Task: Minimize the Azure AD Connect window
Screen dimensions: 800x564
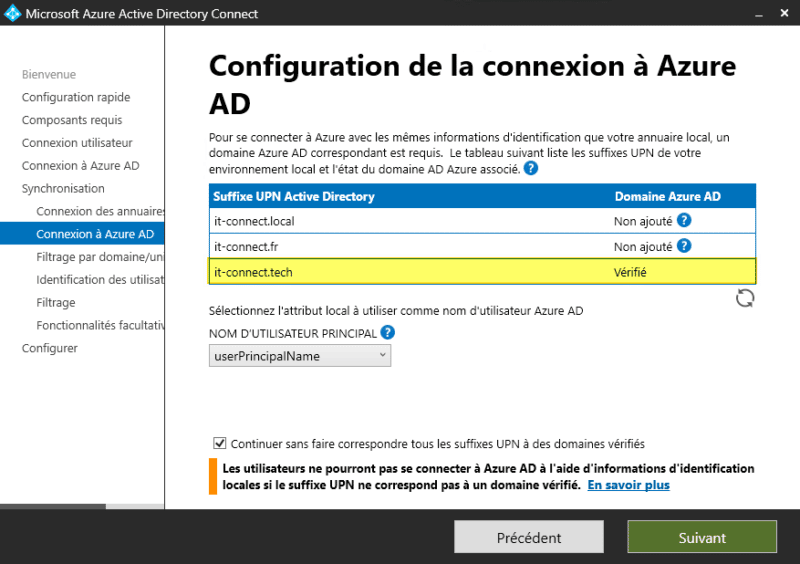Action: [x=759, y=14]
